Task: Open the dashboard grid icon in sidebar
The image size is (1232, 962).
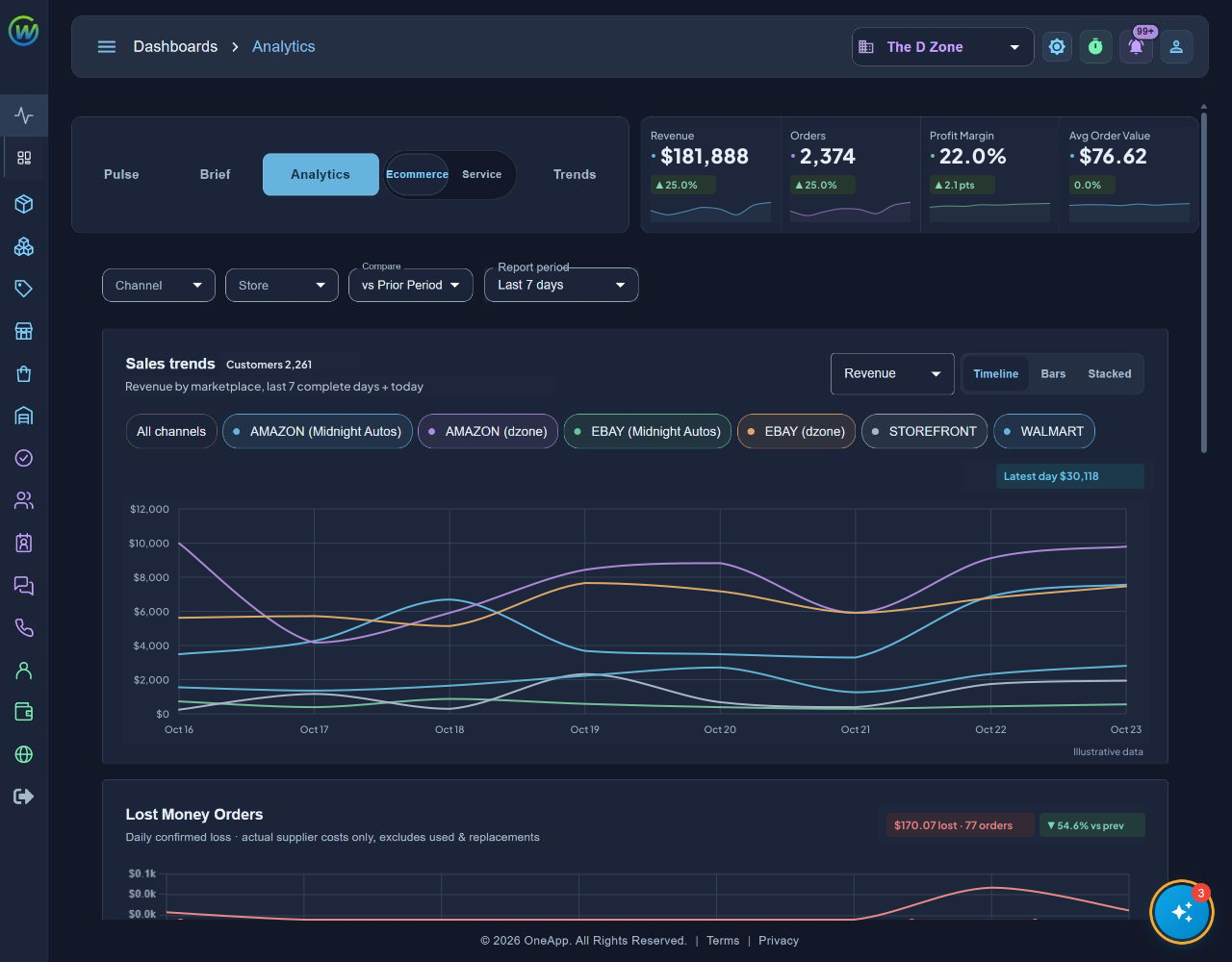Action: coord(24,158)
